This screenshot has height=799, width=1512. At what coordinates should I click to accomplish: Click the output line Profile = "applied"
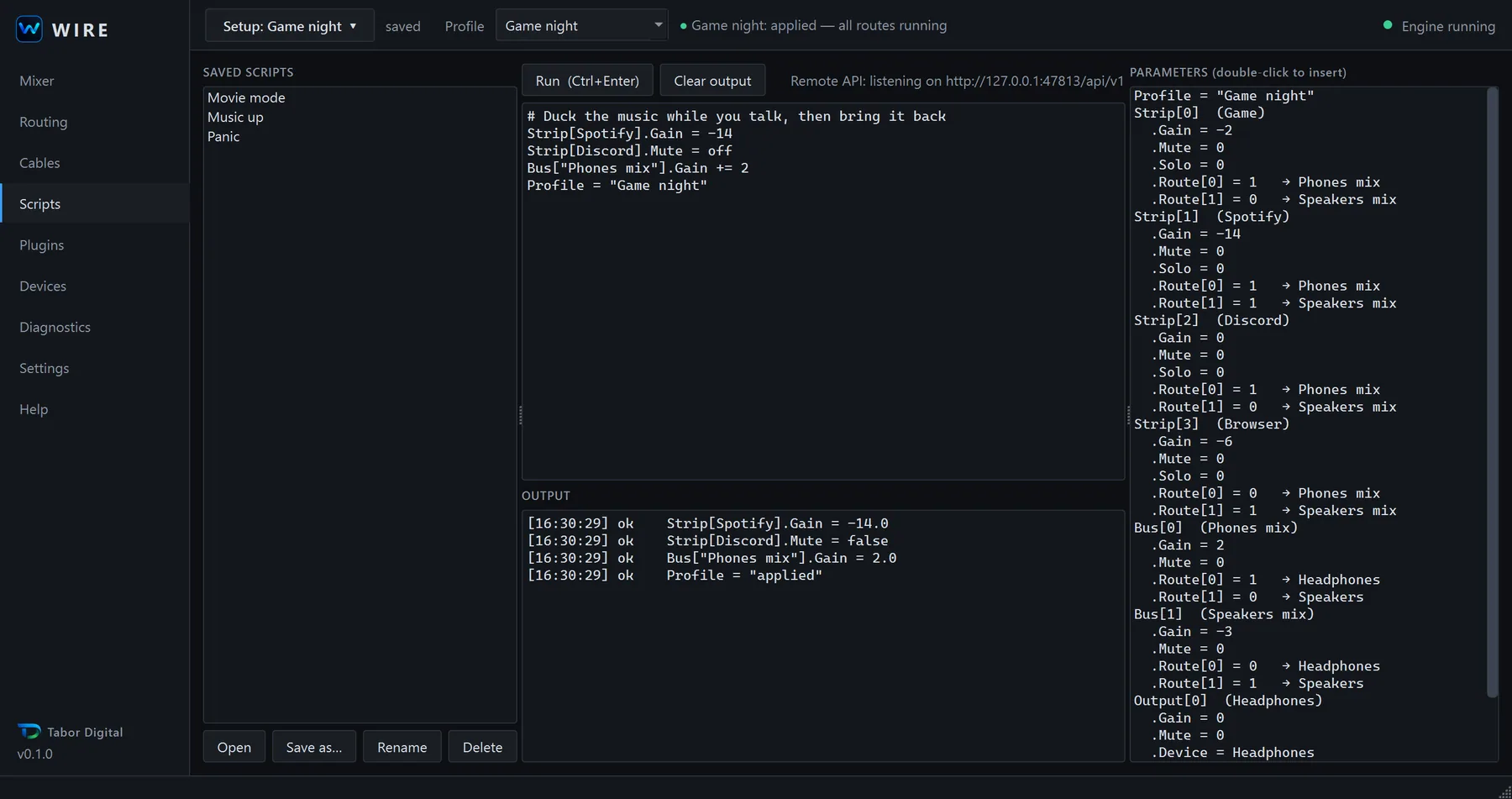point(675,576)
